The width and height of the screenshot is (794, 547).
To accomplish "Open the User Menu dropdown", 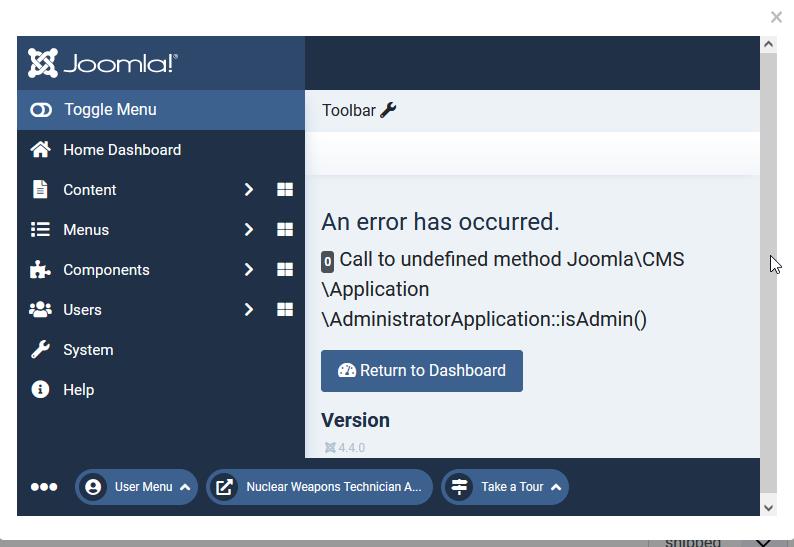I will point(136,487).
